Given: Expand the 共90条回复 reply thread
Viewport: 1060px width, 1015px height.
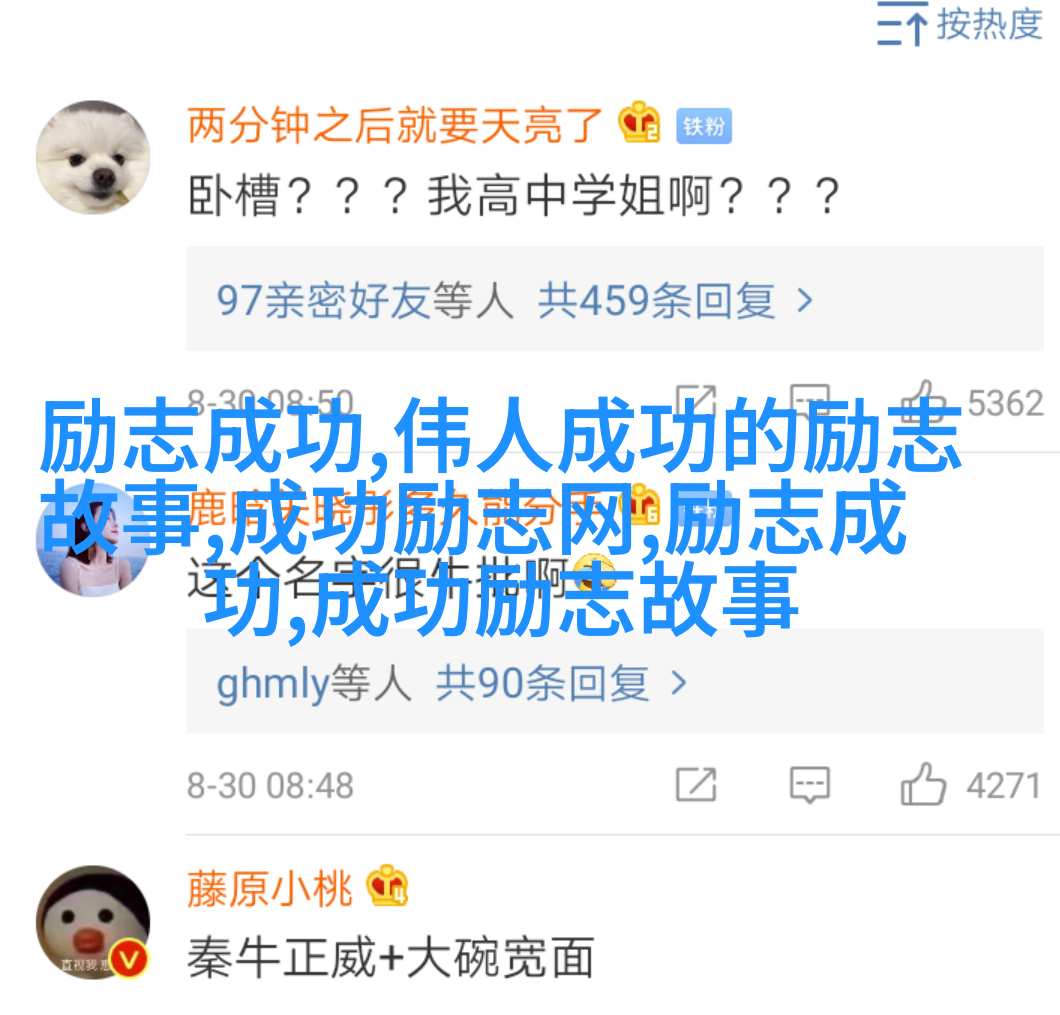Looking at the screenshot, I should point(562,683).
